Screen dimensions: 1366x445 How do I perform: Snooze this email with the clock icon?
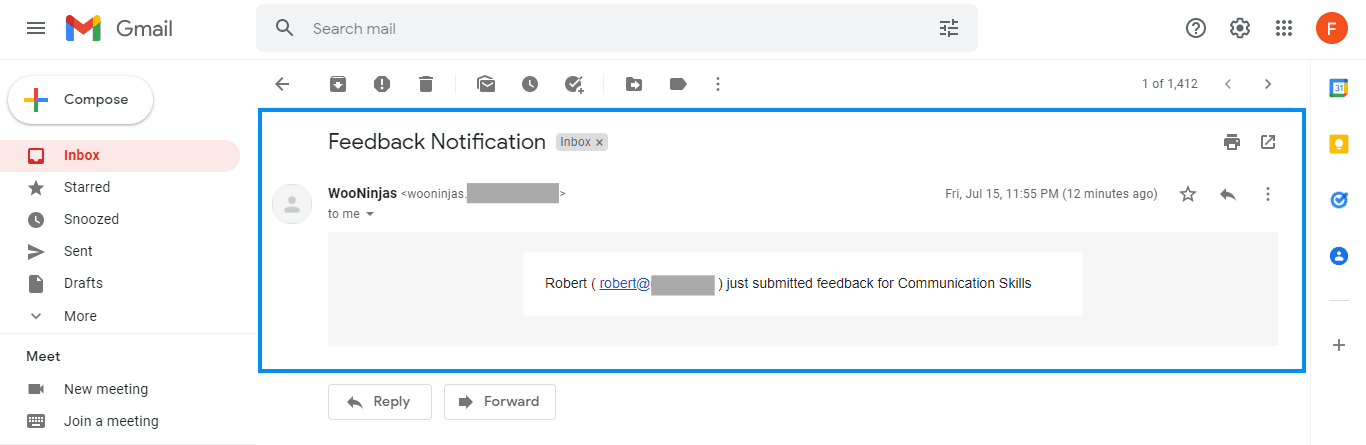pos(530,84)
